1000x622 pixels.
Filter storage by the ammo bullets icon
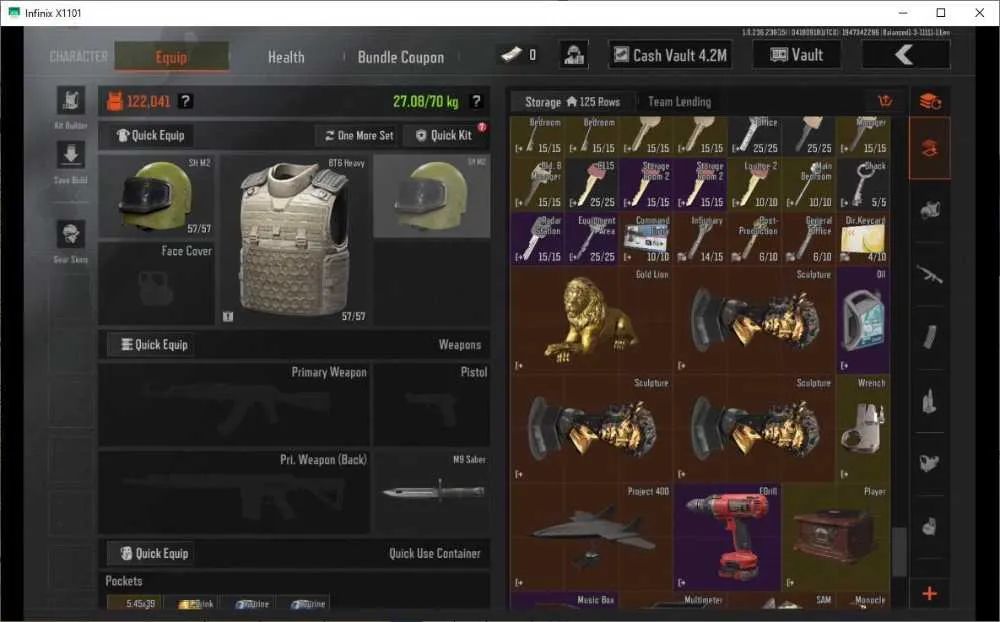pyautogui.click(x=930, y=401)
